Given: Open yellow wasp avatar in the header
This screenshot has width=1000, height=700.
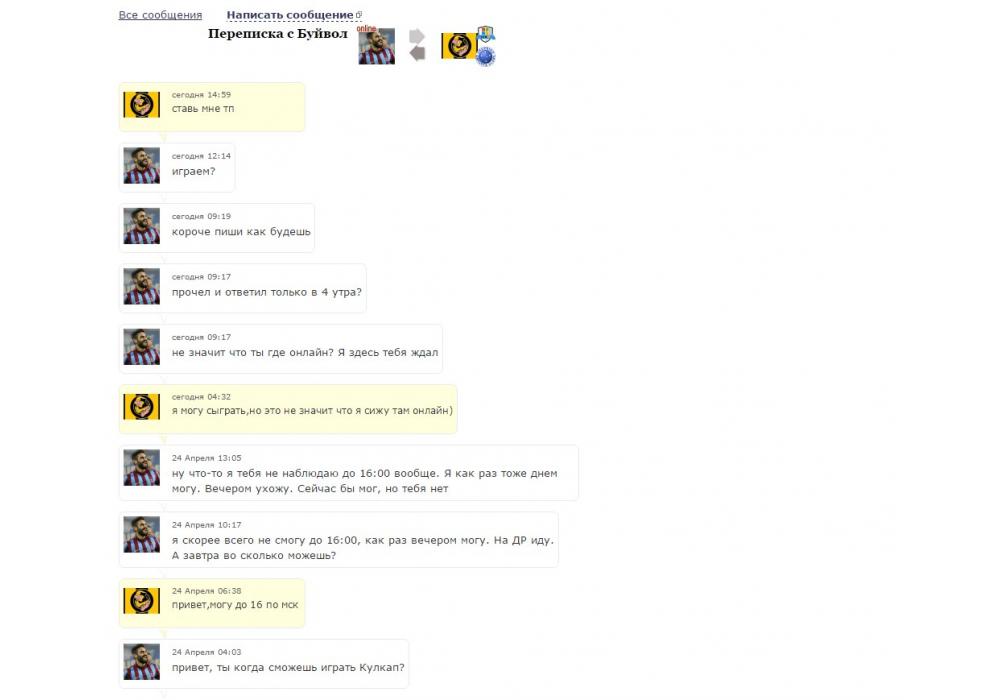Looking at the screenshot, I should (x=459, y=46).
